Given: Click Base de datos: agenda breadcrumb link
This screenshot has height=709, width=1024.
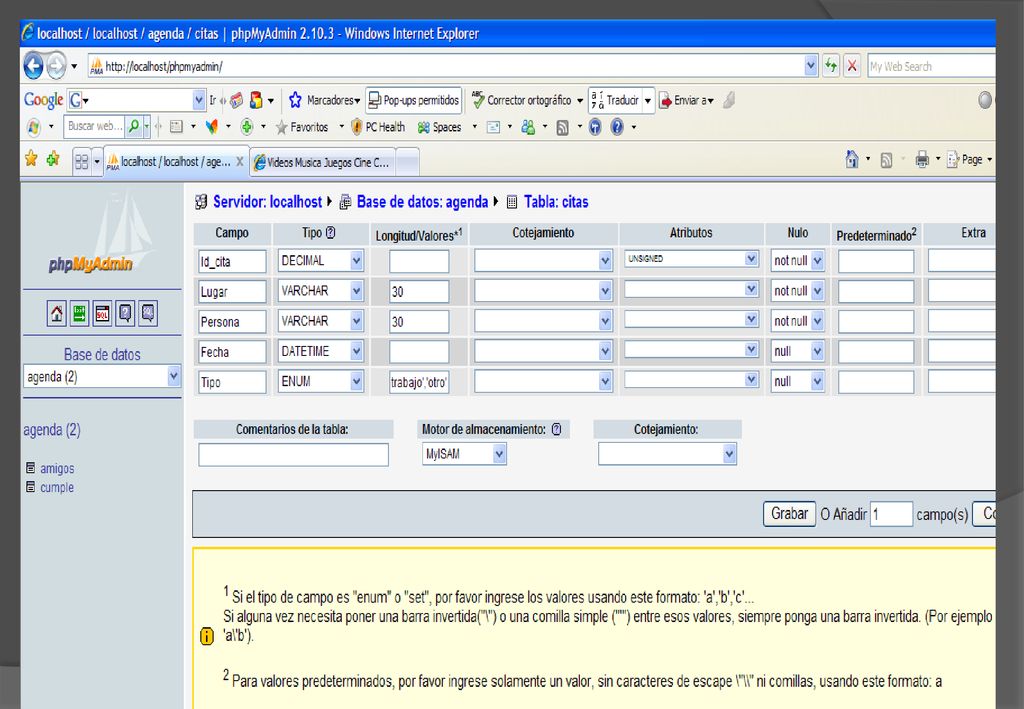Looking at the screenshot, I should (x=422, y=202).
